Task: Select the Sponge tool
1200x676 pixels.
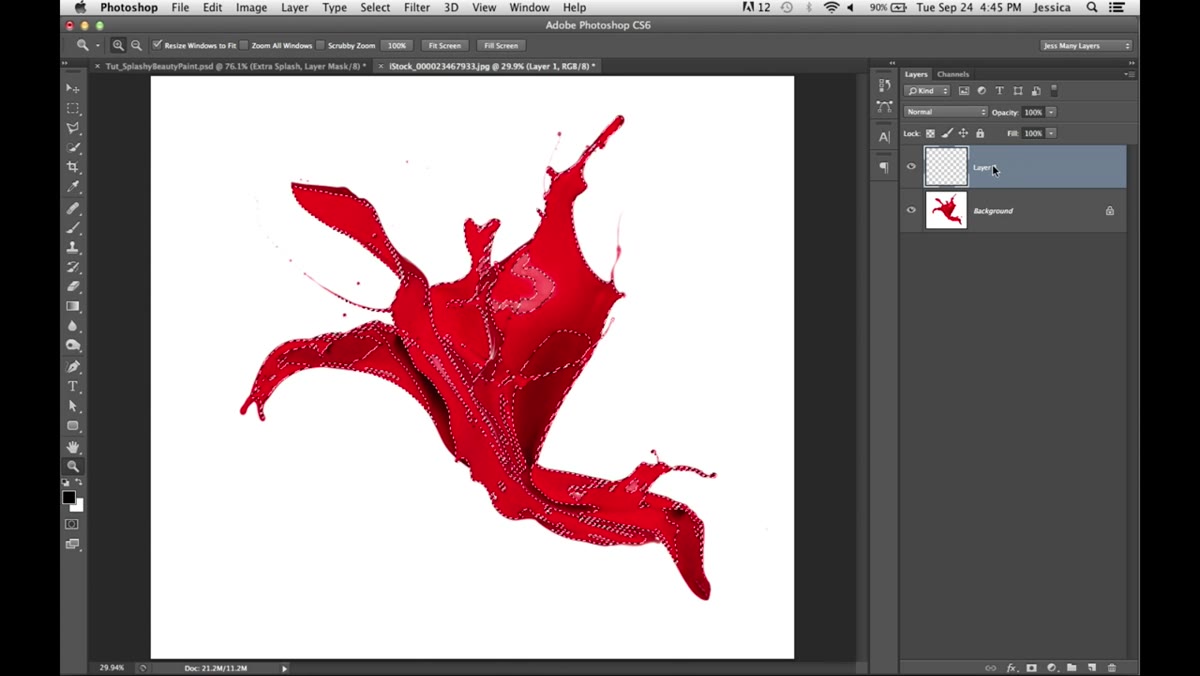Action: pos(73,346)
